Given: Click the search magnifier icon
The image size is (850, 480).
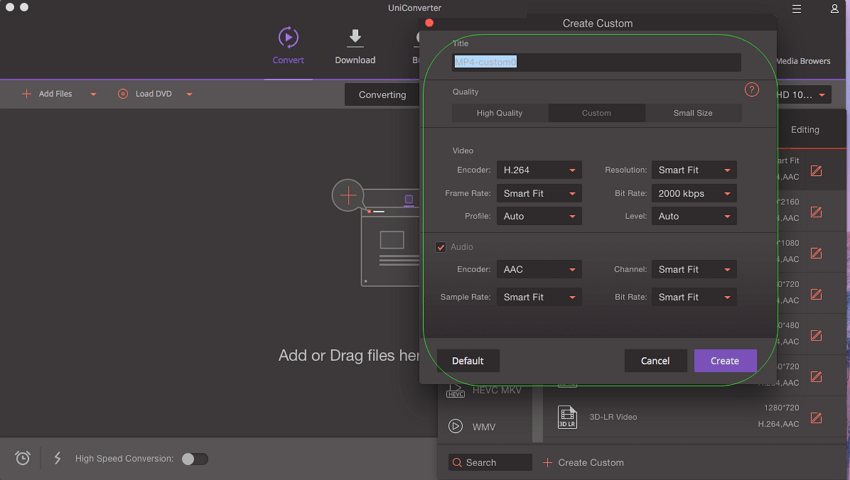Looking at the screenshot, I should tap(457, 463).
